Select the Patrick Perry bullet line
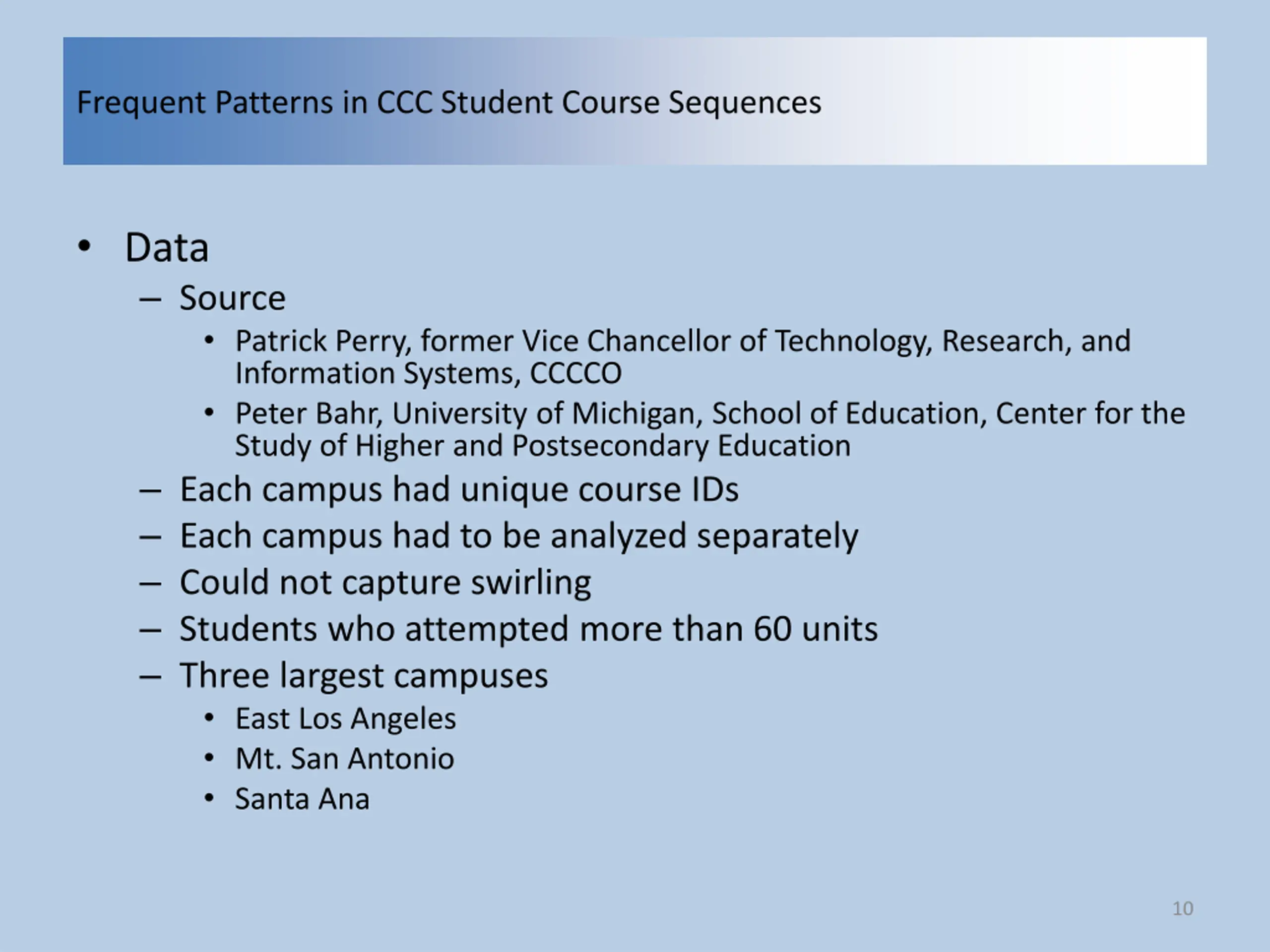This screenshot has width=1270, height=952. pyautogui.click(x=683, y=341)
